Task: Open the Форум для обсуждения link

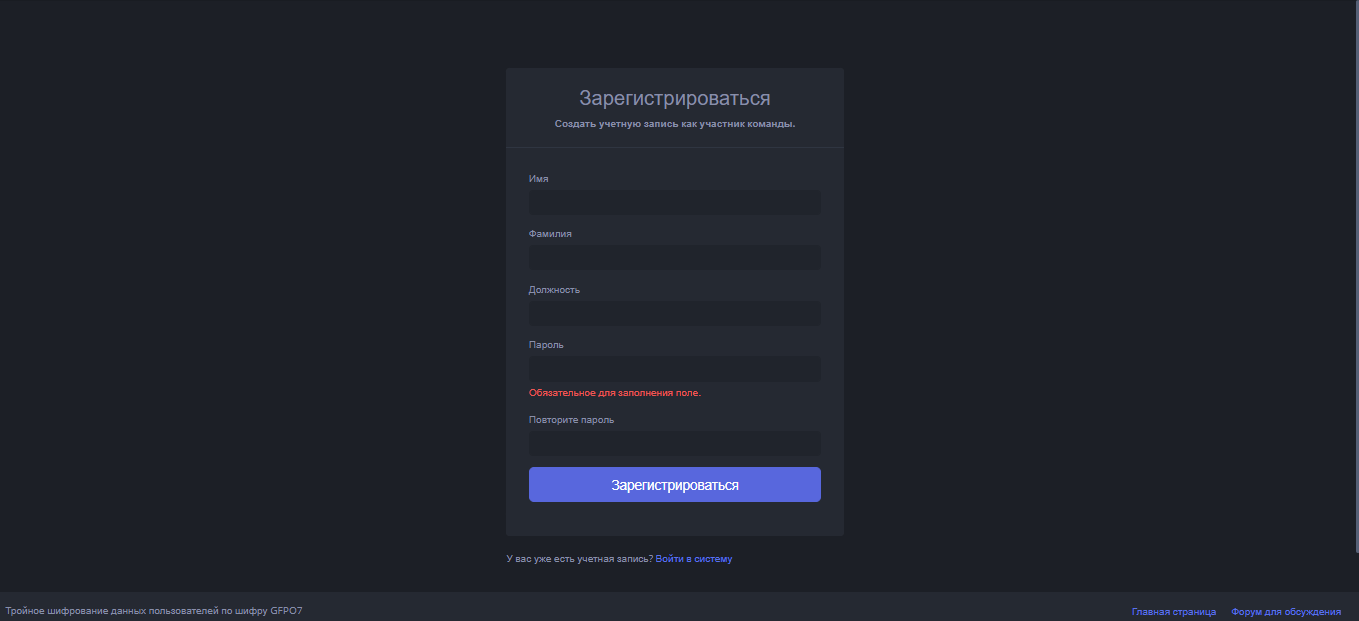Action: 1285,611
